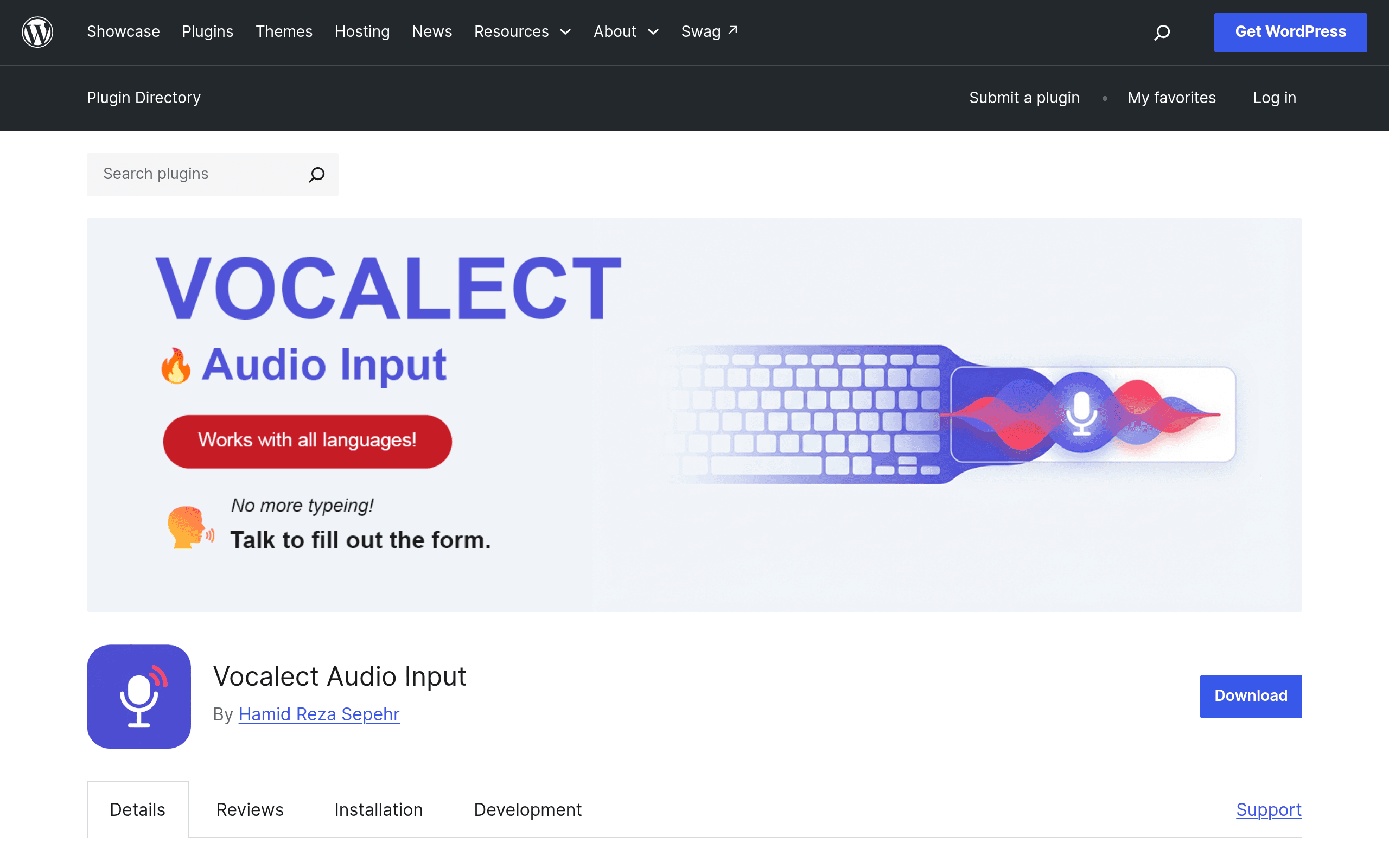This screenshot has height=868, width=1389.
Task: Switch to the Reviews tab
Action: (250, 809)
